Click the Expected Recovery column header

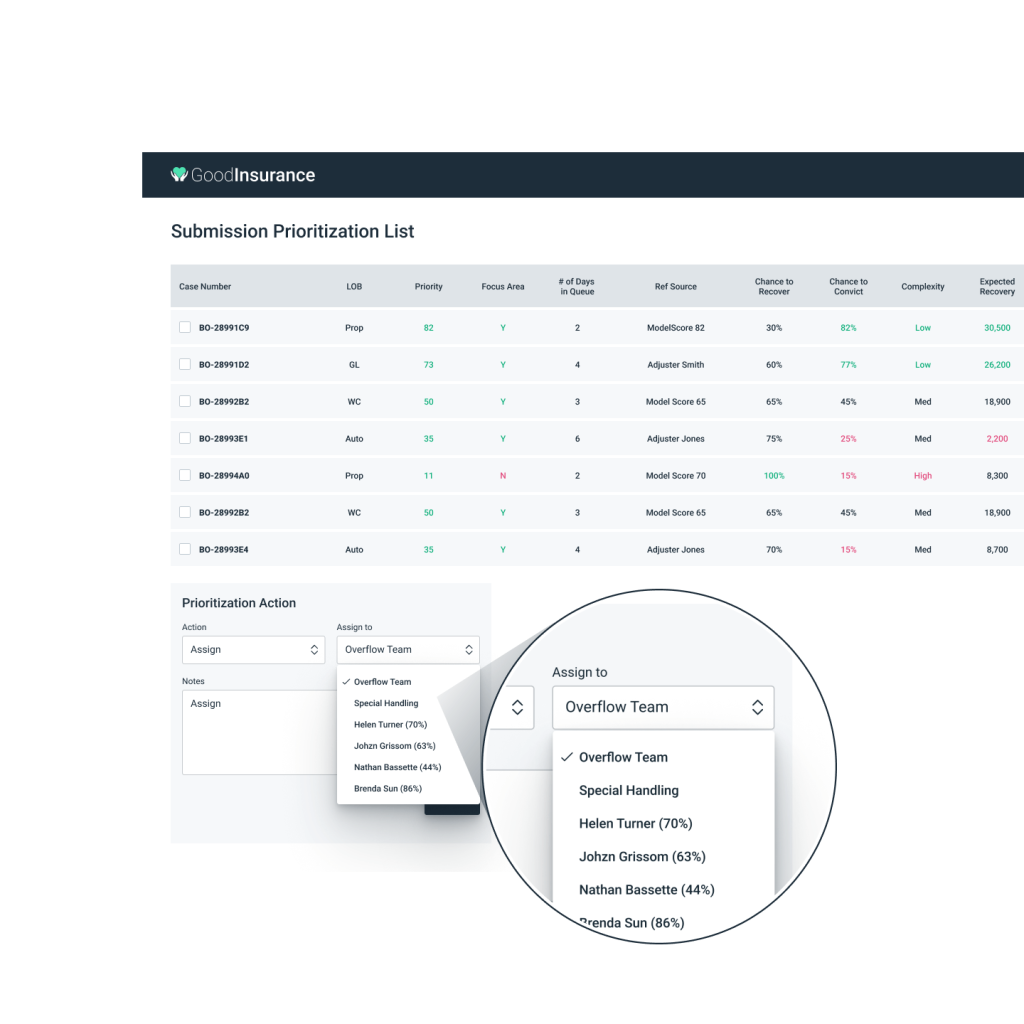(x=996, y=287)
